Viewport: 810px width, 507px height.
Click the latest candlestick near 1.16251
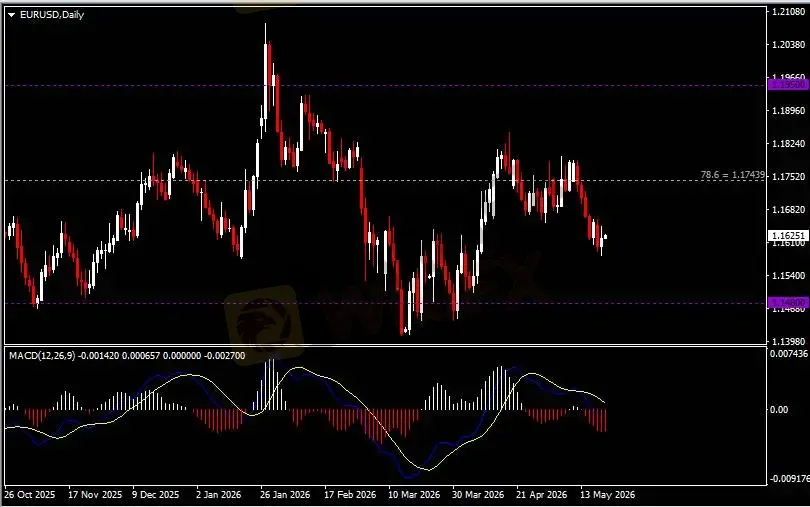[x=605, y=237]
